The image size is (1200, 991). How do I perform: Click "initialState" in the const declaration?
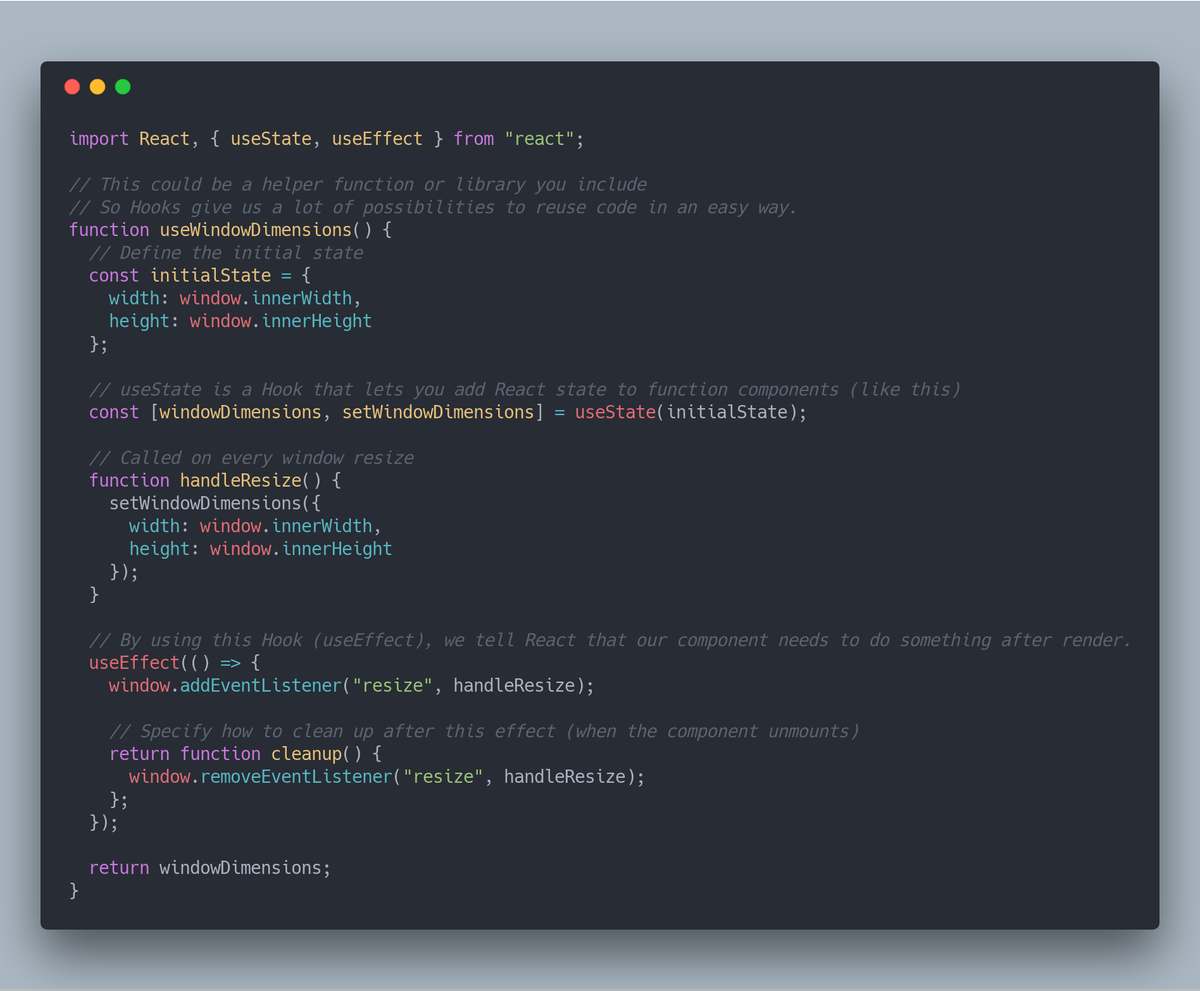coord(211,275)
